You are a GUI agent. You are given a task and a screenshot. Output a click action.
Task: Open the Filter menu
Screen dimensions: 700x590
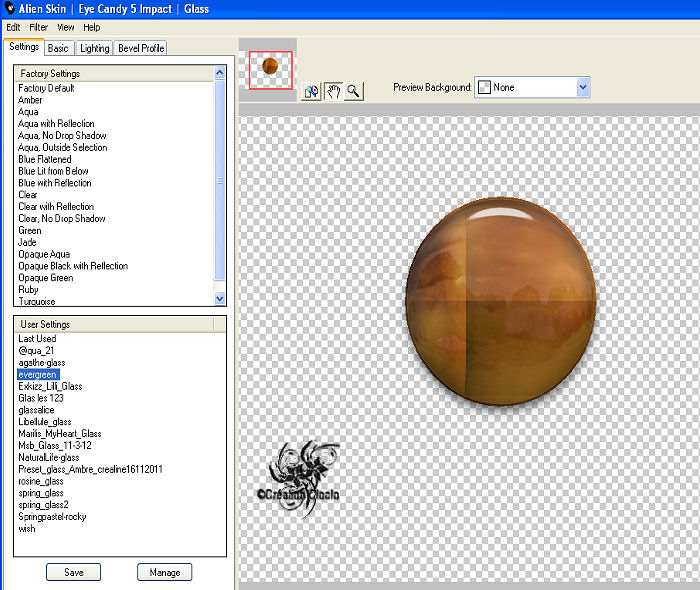(x=38, y=27)
